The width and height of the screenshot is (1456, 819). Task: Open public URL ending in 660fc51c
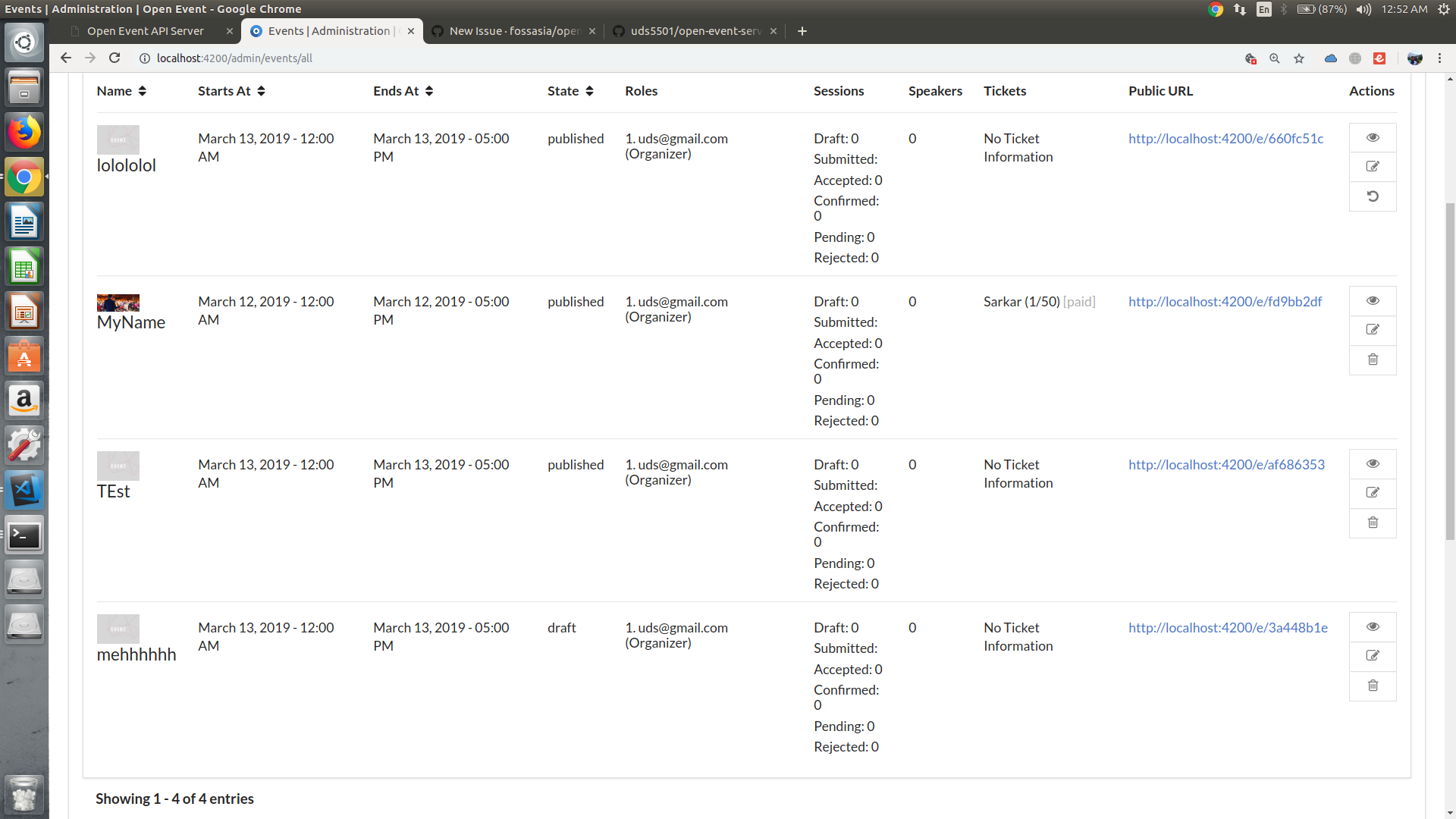coord(1225,139)
